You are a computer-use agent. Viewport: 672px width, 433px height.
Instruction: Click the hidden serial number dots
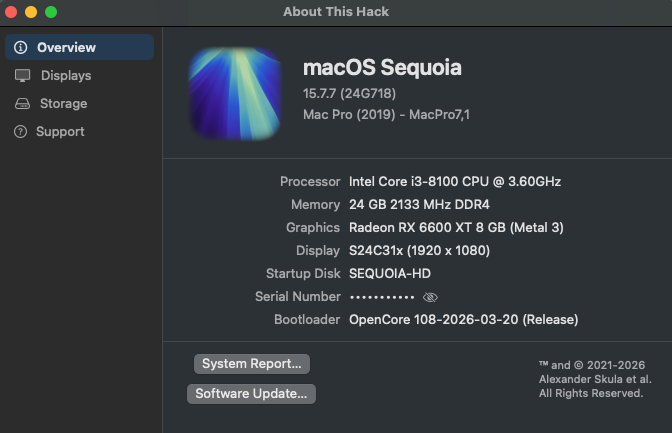pos(380,297)
